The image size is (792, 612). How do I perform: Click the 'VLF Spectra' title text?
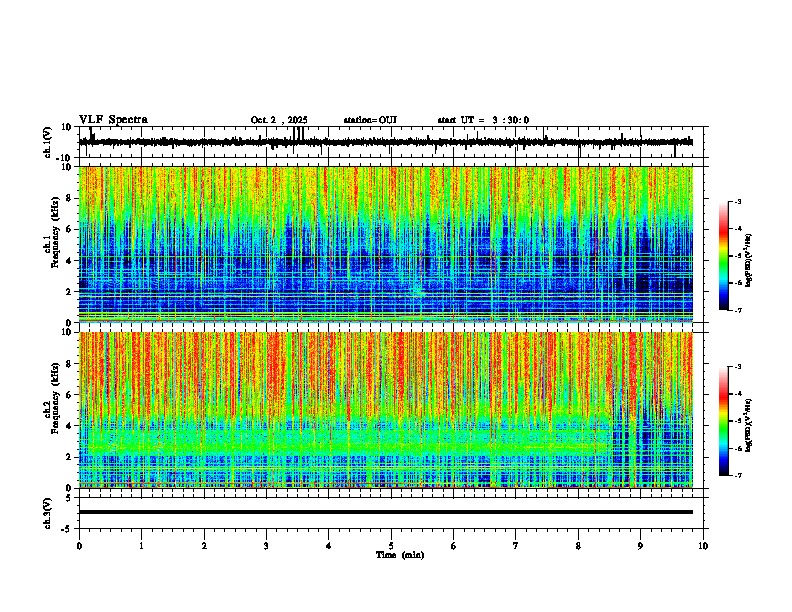click(113, 120)
